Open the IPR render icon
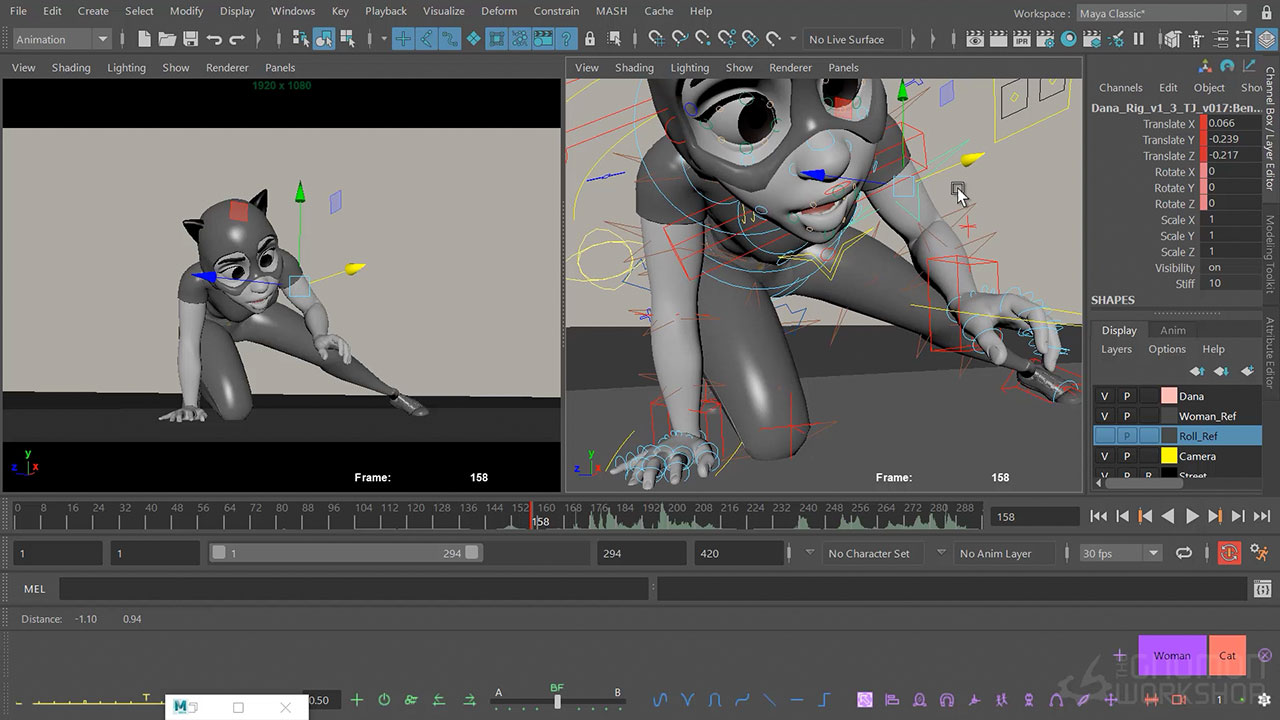Screen dimensions: 1280x720 coord(1024,39)
